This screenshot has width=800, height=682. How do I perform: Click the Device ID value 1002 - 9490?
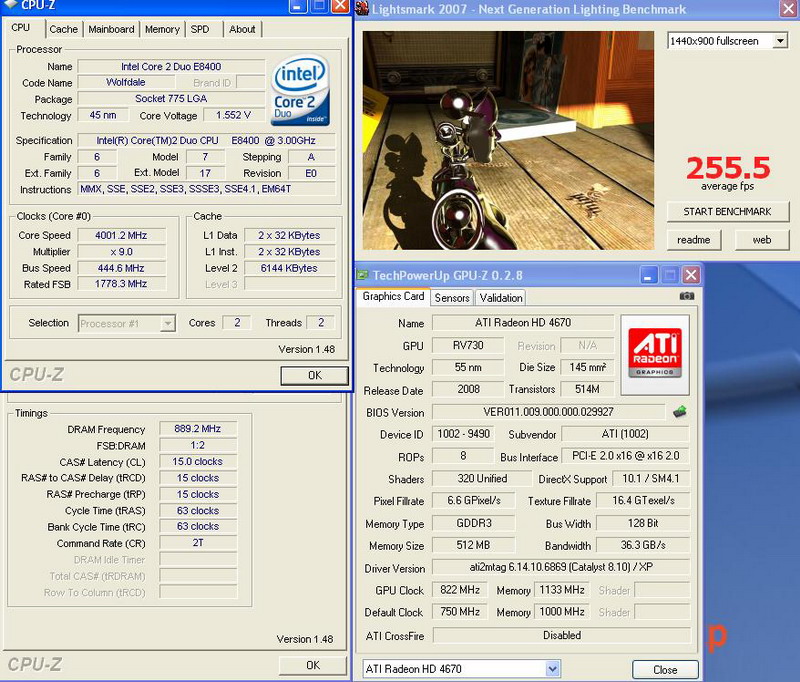pos(463,434)
